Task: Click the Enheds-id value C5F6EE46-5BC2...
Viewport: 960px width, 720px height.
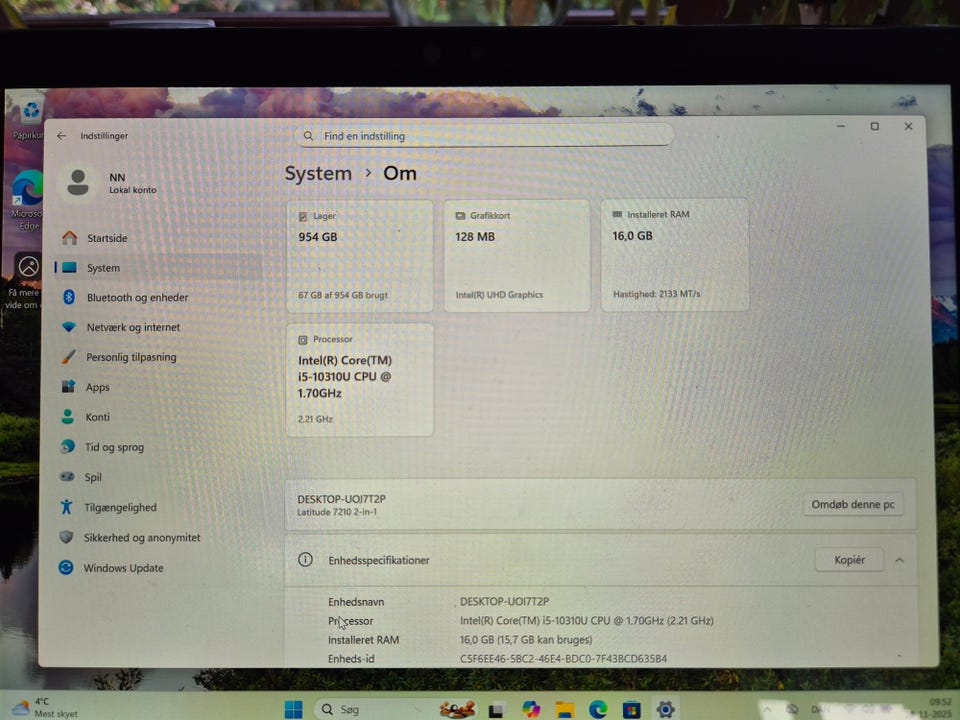Action: pyautogui.click(x=563, y=659)
